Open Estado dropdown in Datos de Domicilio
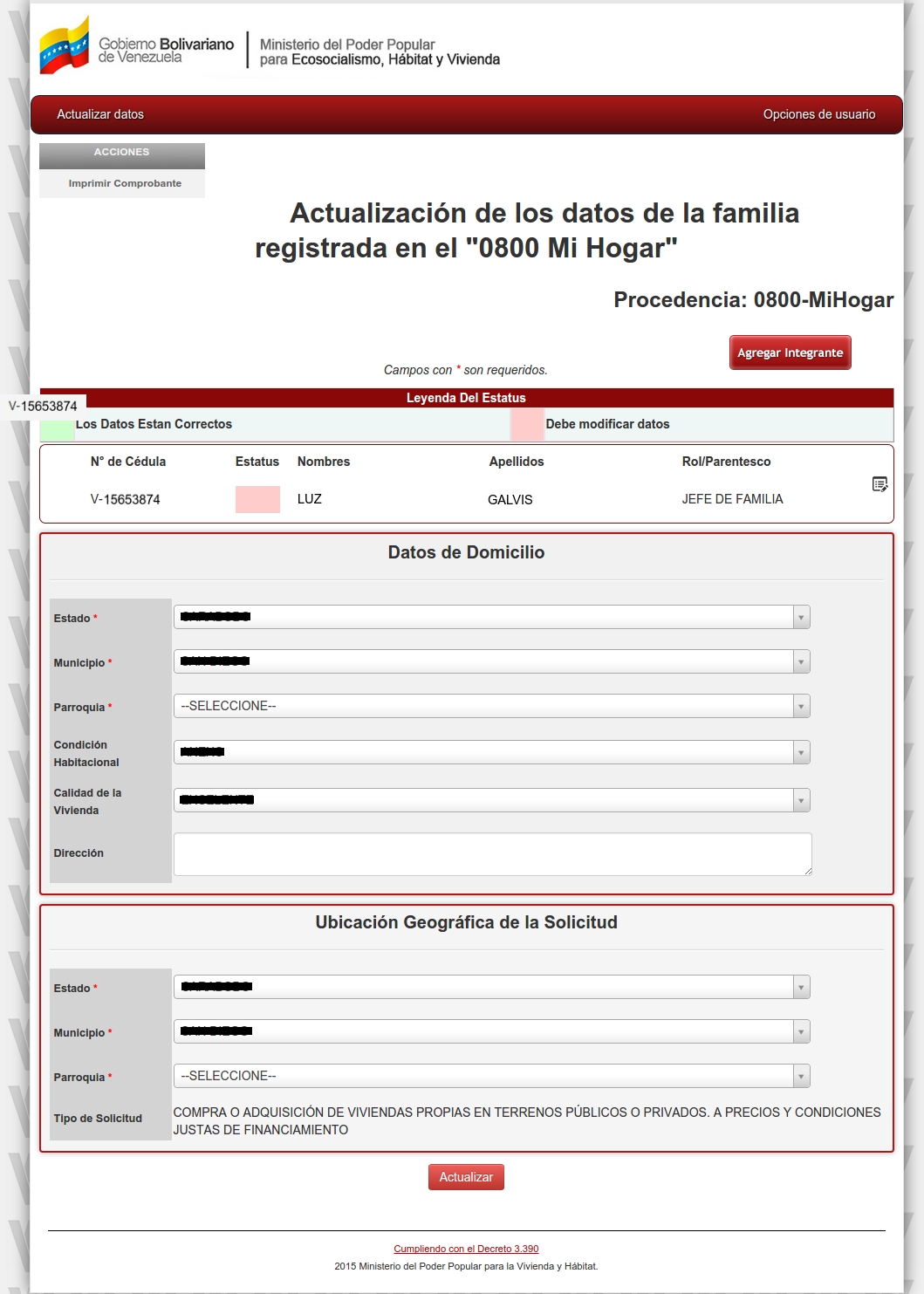 click(492, 617)
